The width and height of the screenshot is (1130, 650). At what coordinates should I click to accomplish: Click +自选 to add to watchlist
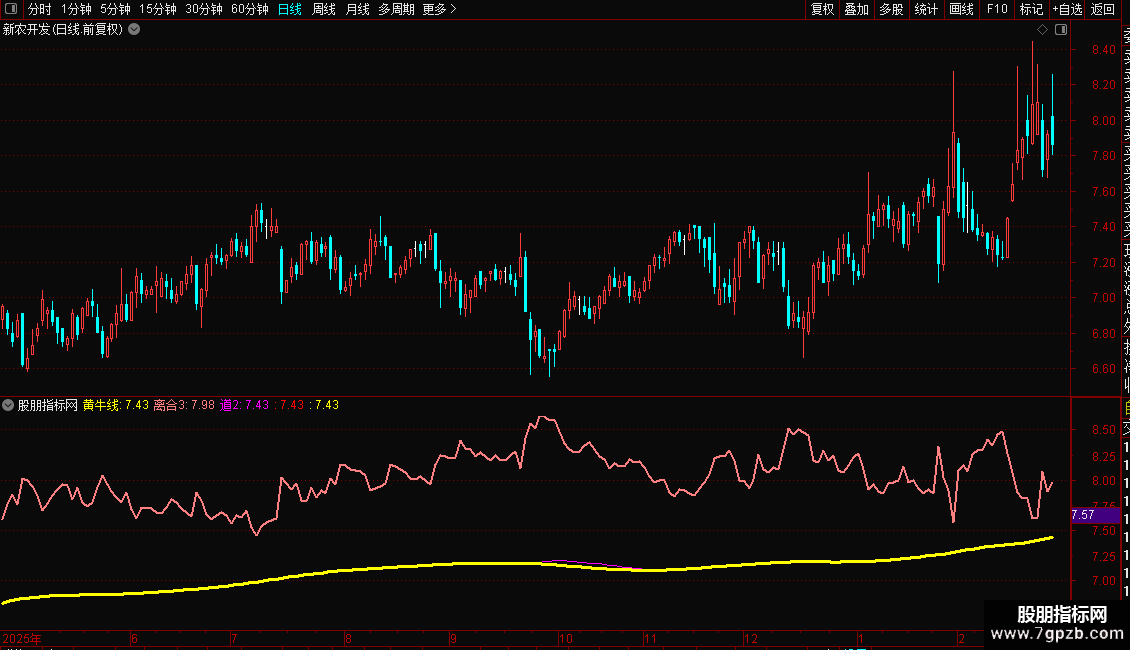(1067, 9)
